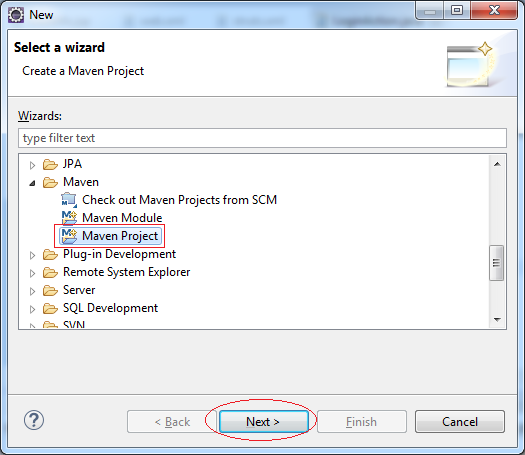Image resolution: width=525 pixels, height=455 pixels.
Task: Click the Plug-in Development folder icon
Action: (50, 254)
